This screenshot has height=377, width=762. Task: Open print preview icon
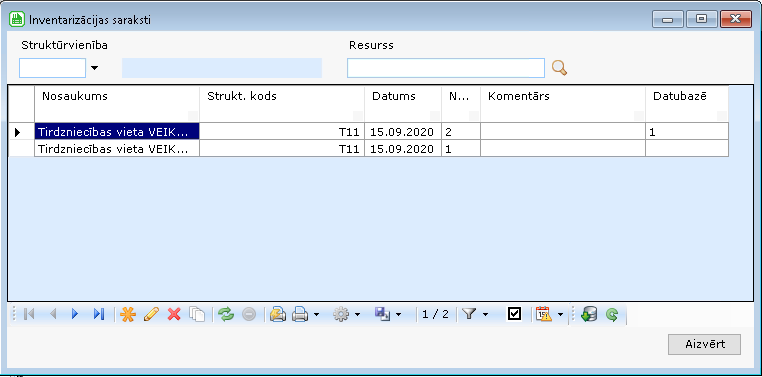(277, 315)
